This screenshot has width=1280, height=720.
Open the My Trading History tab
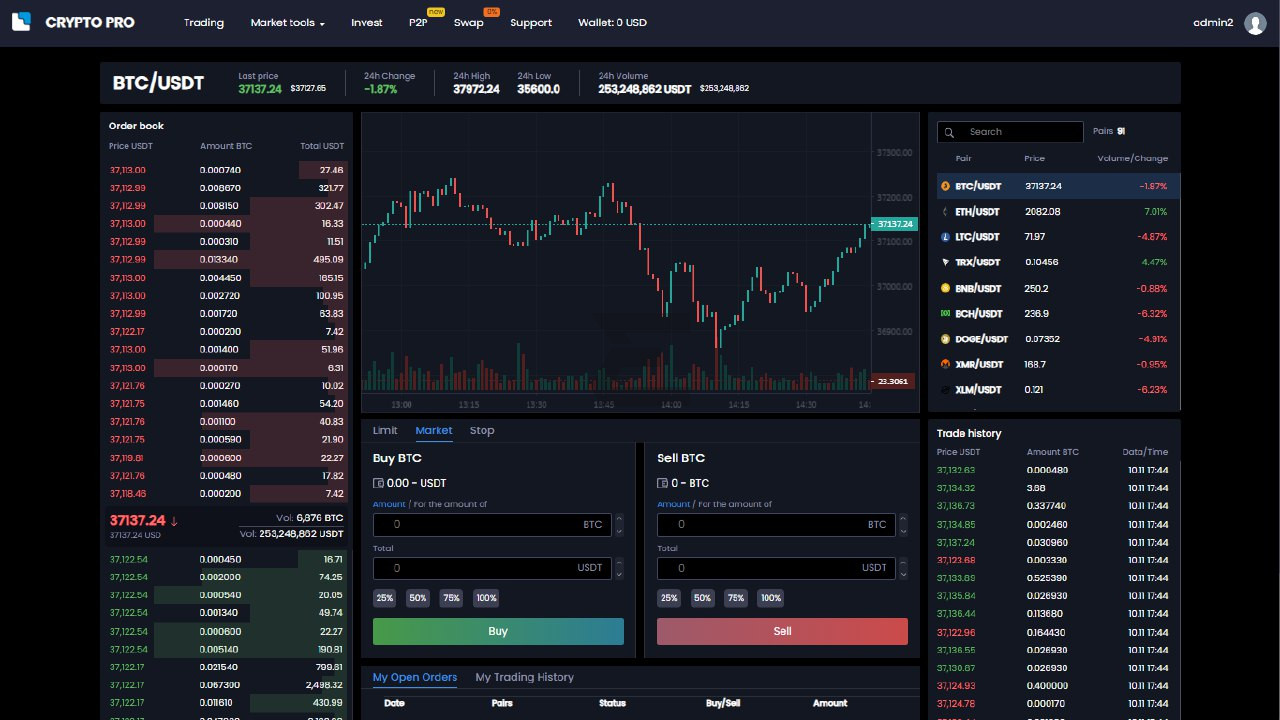pyautogui.click(x=525, y=677)
